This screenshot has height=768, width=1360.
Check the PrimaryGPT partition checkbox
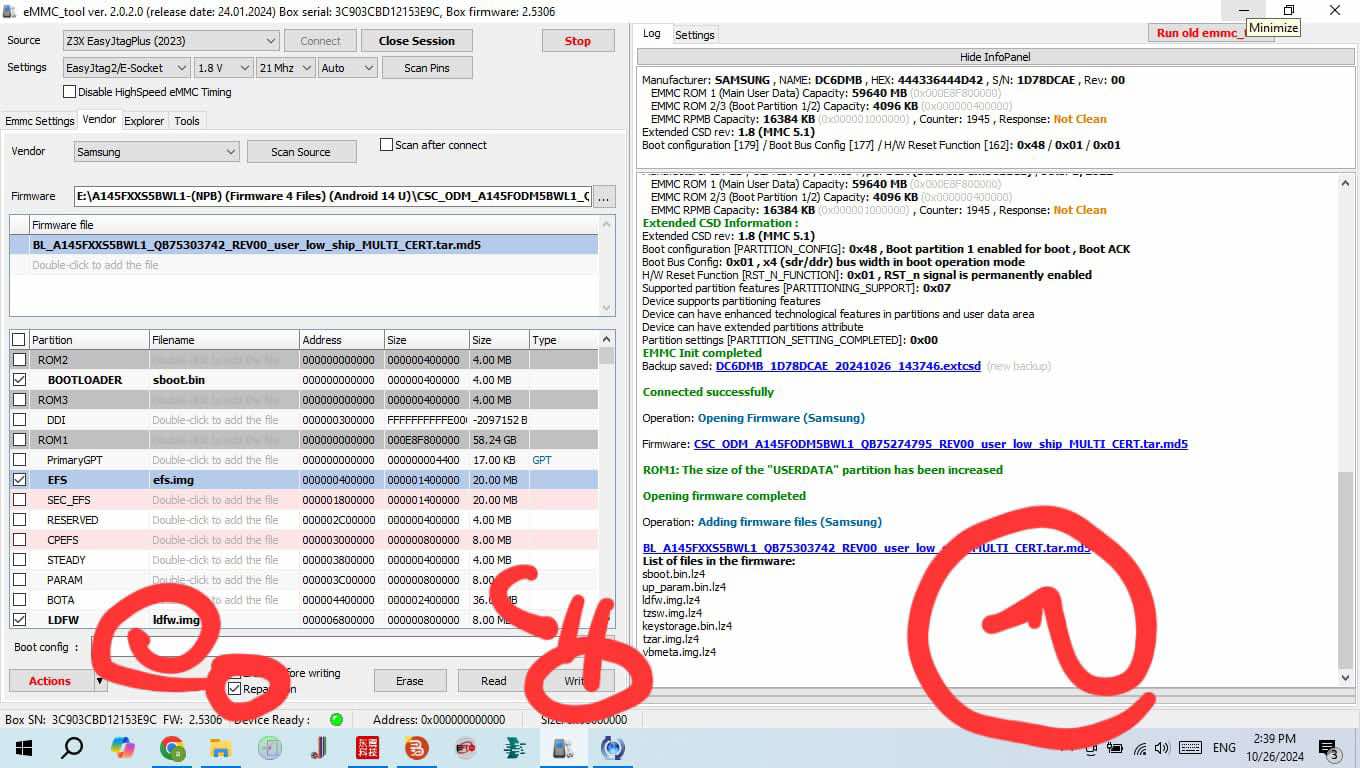(x=19, y=460)
